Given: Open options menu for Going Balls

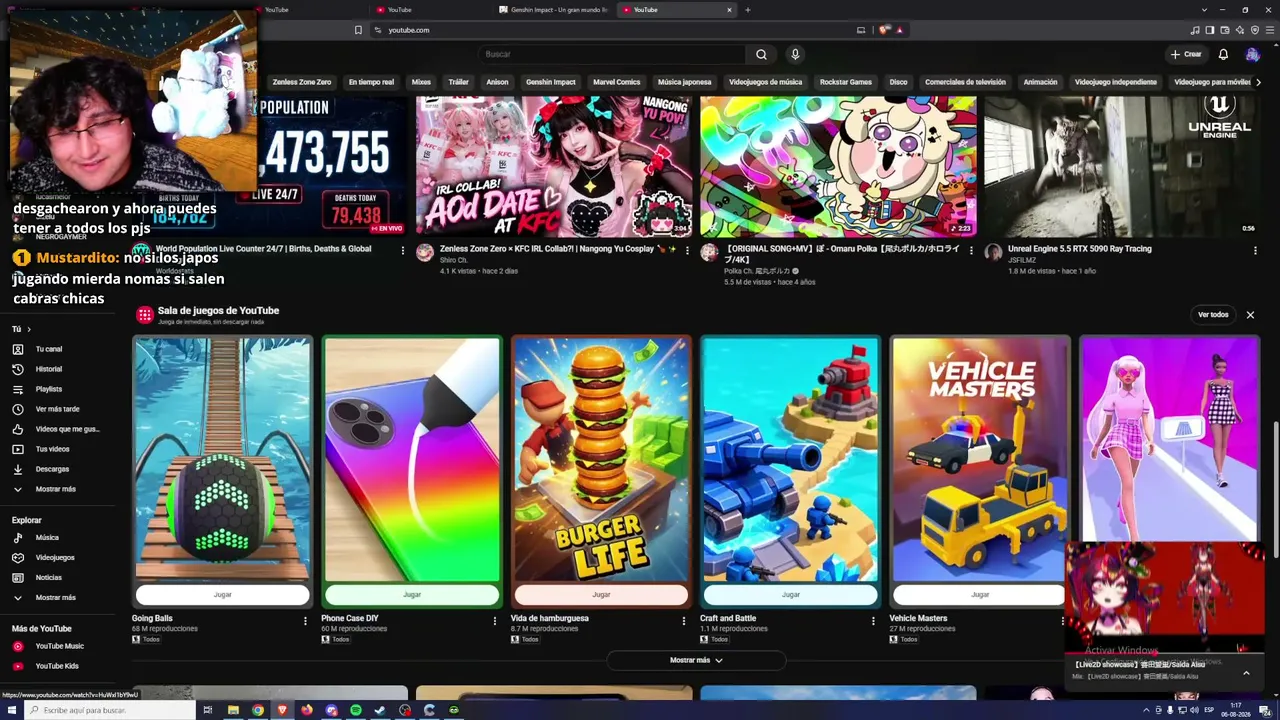Looking at the screenshot, I should 305,621.
